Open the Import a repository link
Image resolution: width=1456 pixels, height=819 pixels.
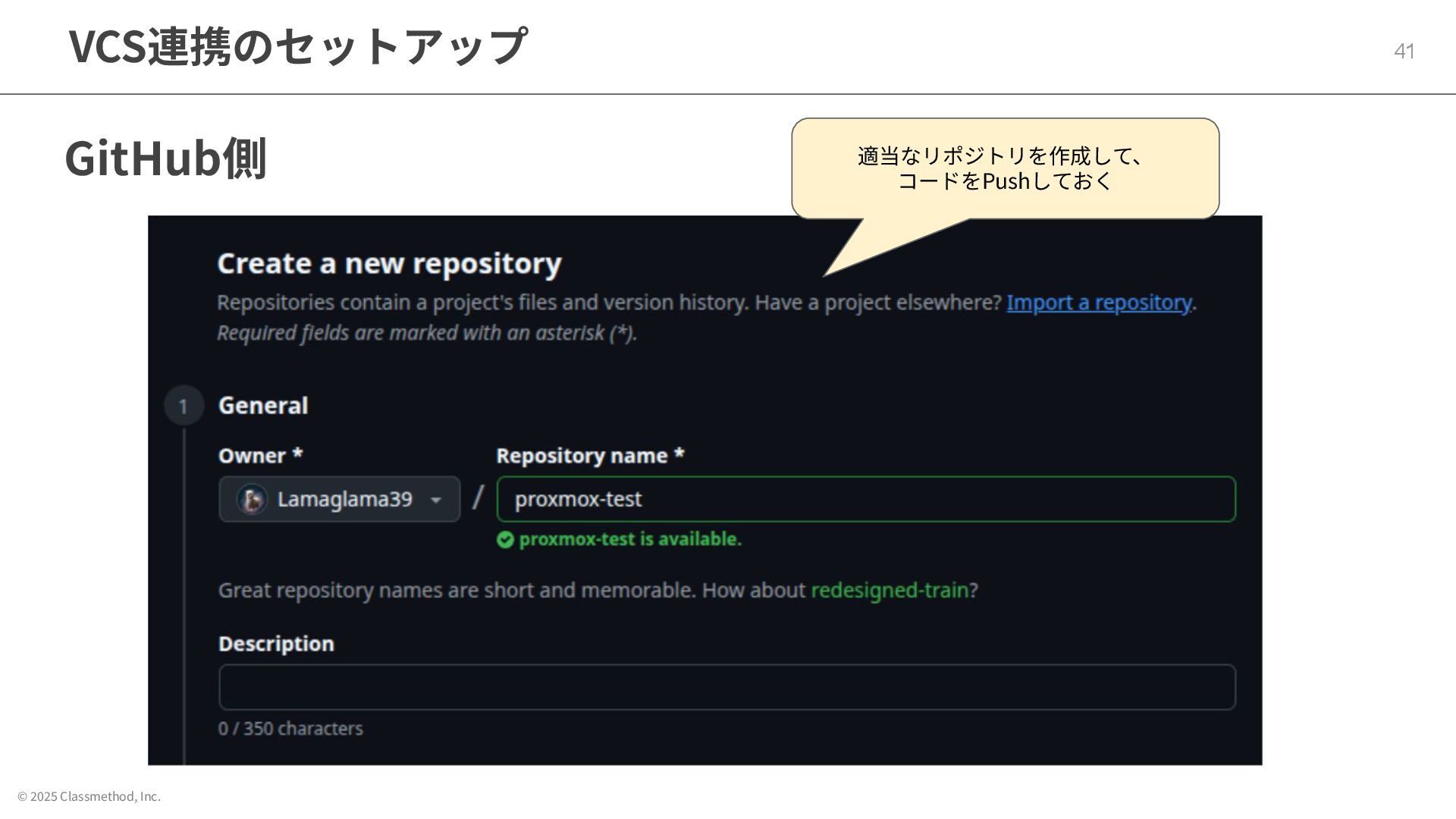coord(1099,303)
